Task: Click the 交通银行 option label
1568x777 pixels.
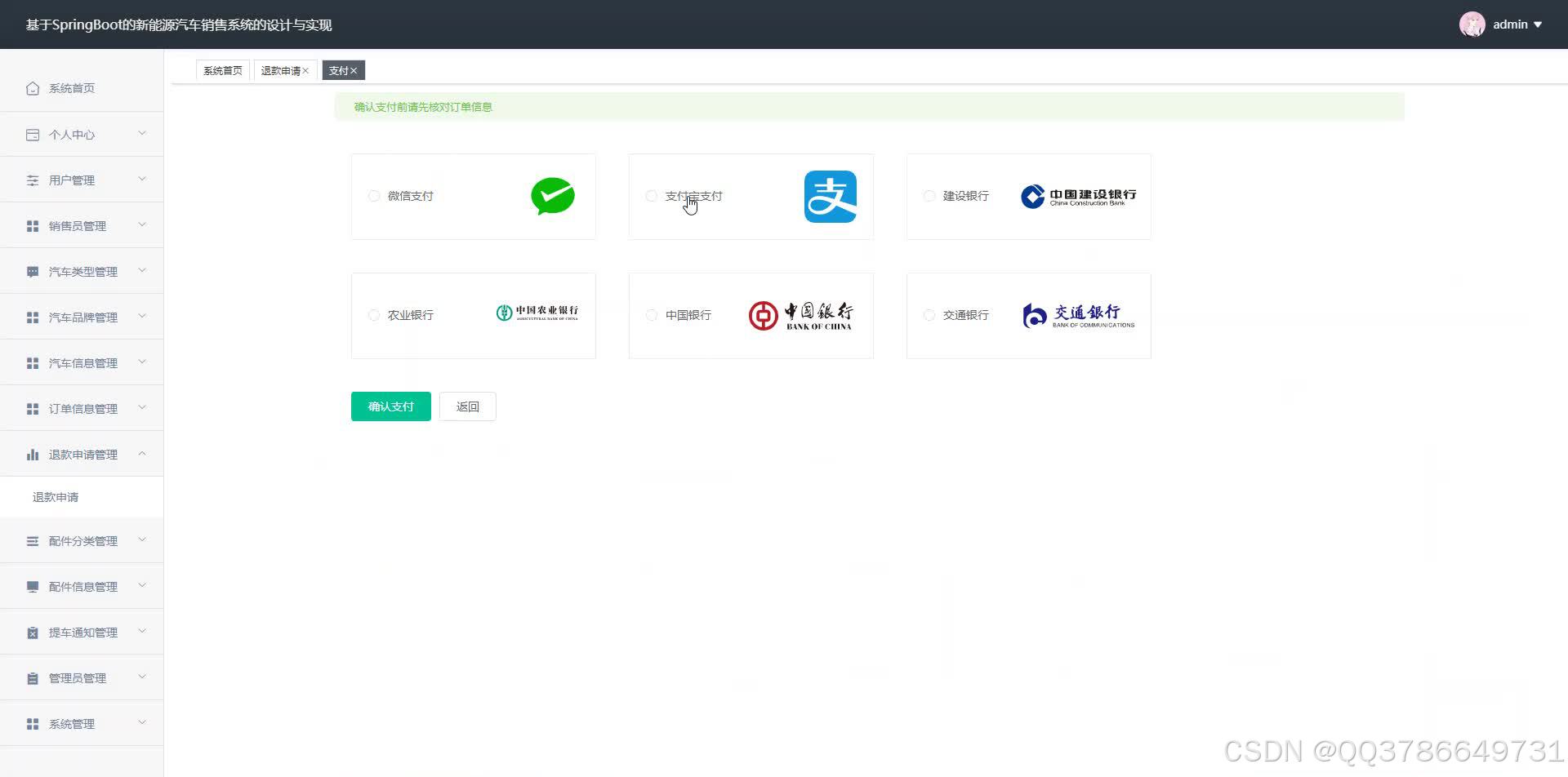Action: point(966,315)
